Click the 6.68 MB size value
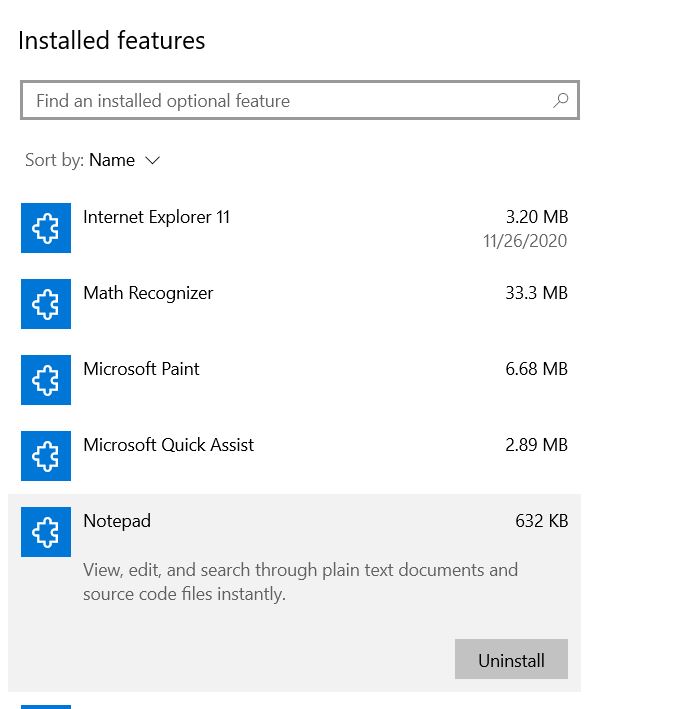 536,369
